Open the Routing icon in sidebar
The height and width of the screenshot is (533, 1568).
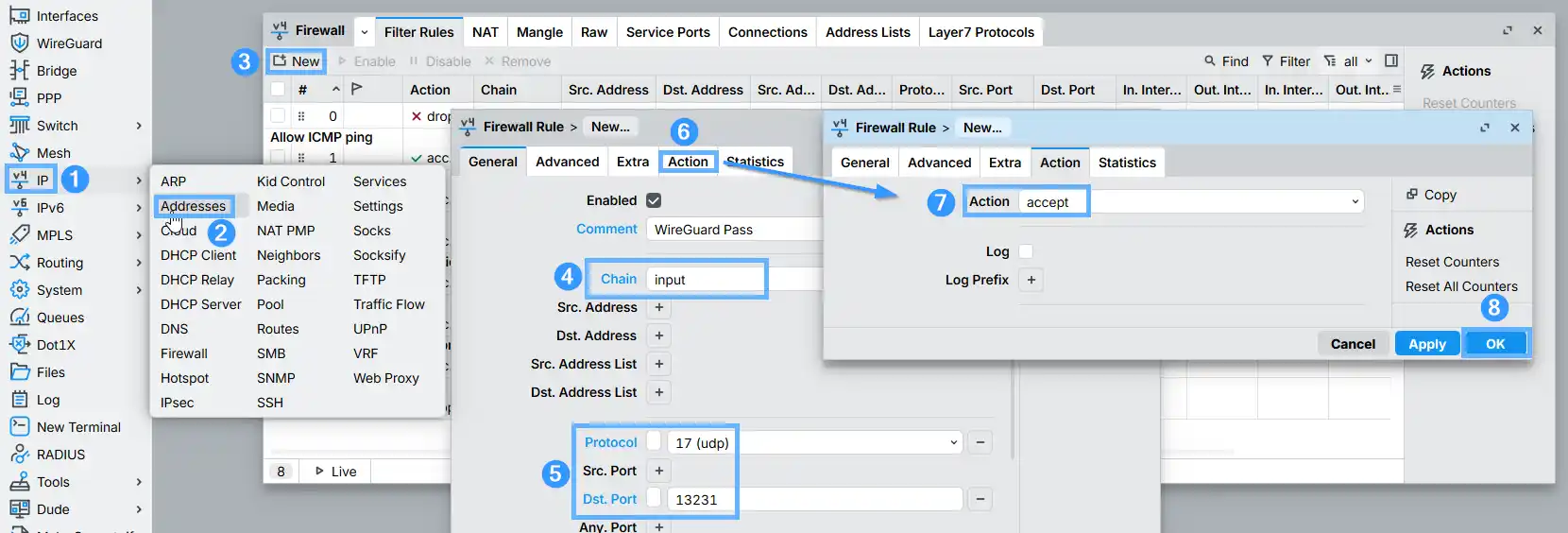[x=19, y=263]
